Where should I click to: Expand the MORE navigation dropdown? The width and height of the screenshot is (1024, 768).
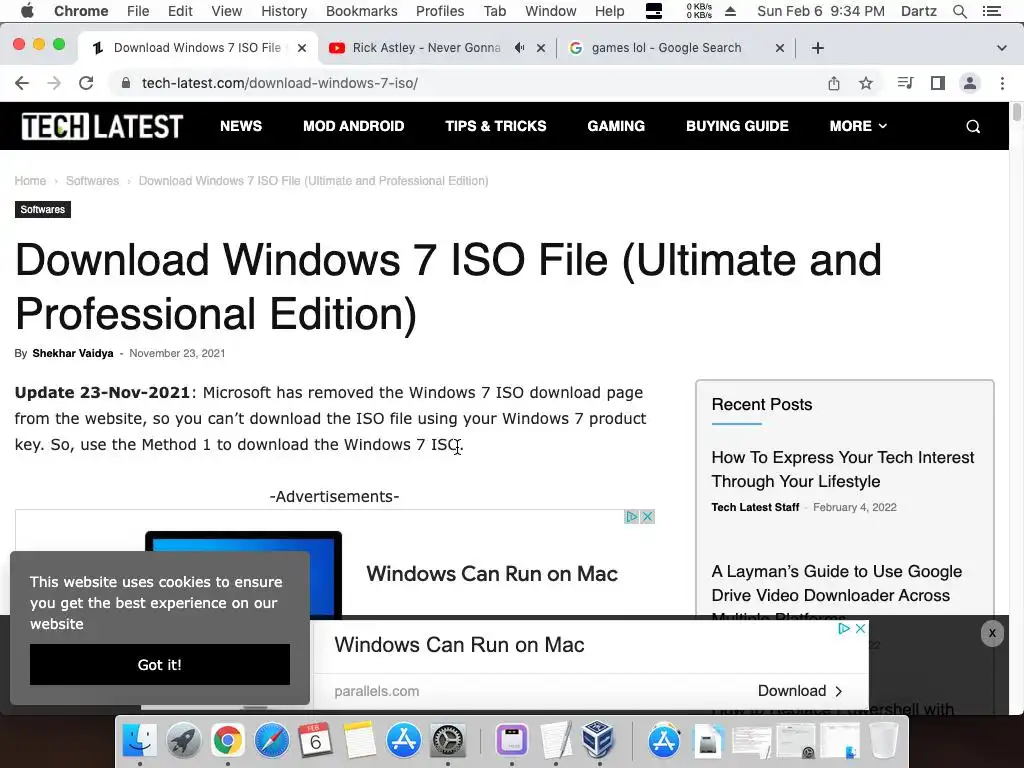(857, 126)
